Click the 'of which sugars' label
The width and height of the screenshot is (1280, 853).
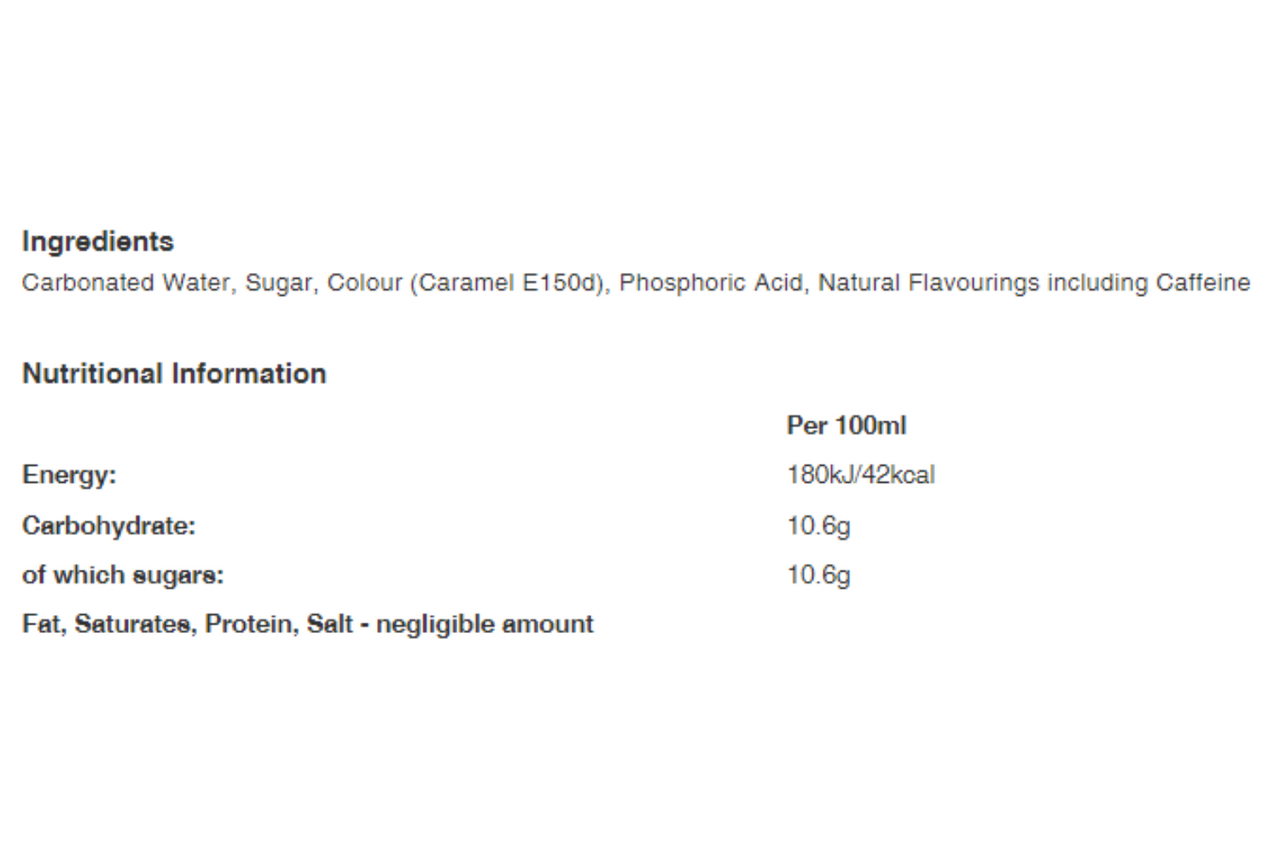(x=123, y=576)
